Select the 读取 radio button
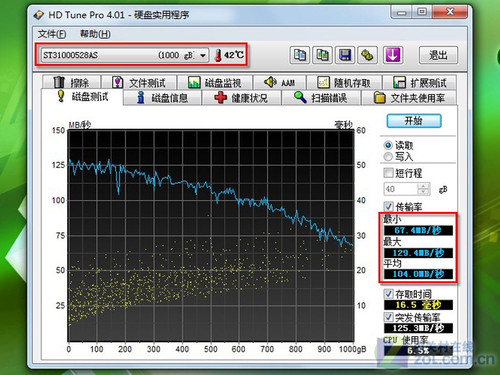 click(388, 145)
